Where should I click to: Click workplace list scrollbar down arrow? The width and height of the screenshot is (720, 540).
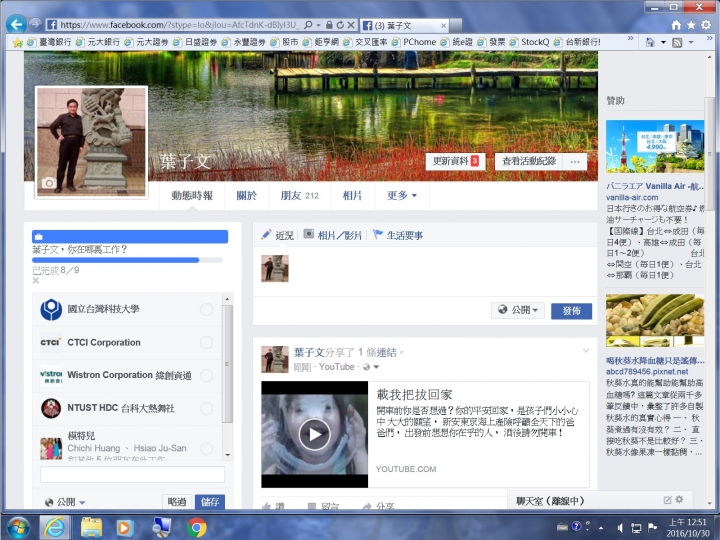tap(227, 455)
